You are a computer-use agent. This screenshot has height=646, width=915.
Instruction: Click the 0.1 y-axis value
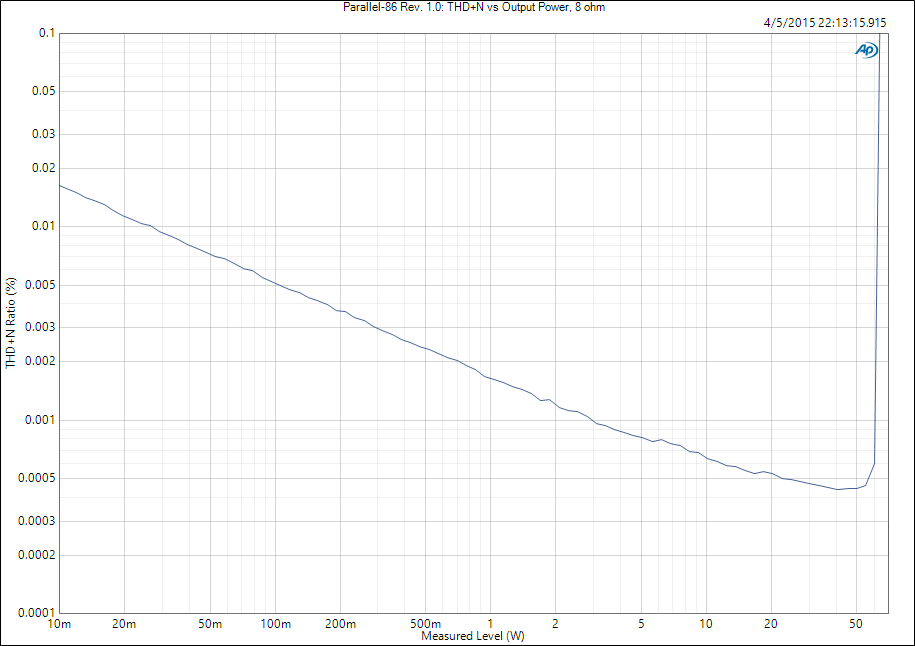tap(47, 33)
